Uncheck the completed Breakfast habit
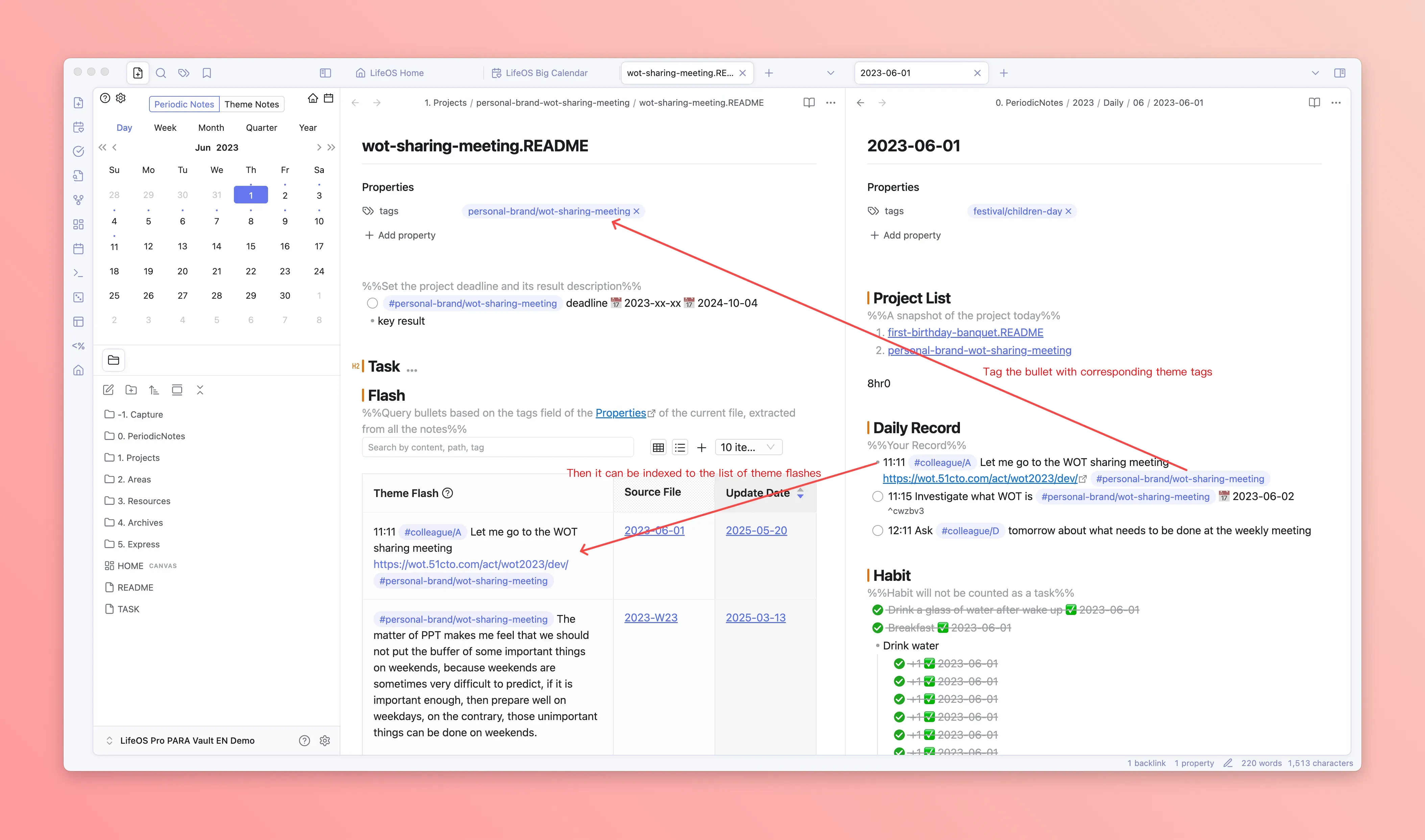The image size is (1425, 840). click(x=877, y=628)
